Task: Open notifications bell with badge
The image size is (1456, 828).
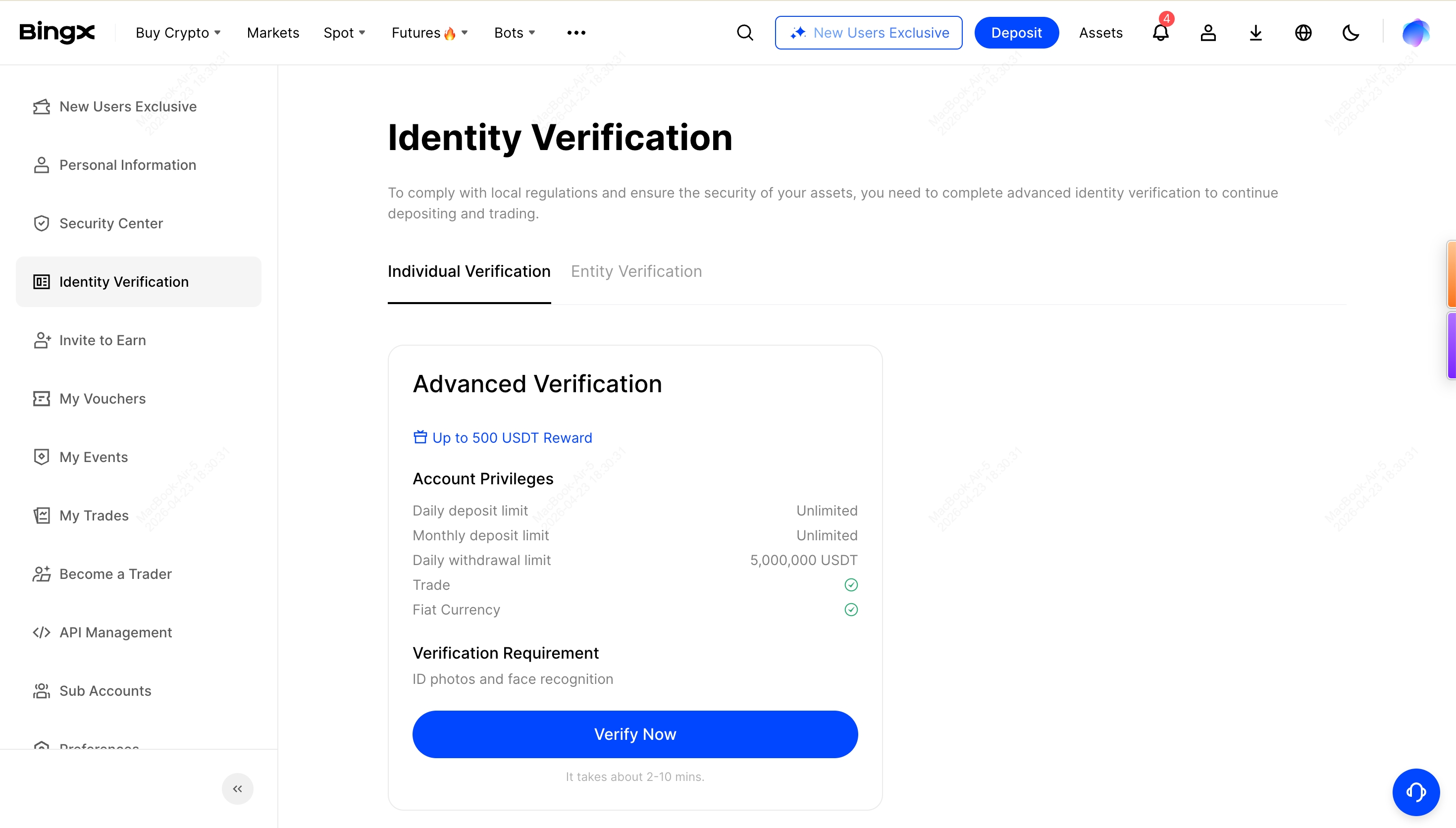Action: point(1160,33)
